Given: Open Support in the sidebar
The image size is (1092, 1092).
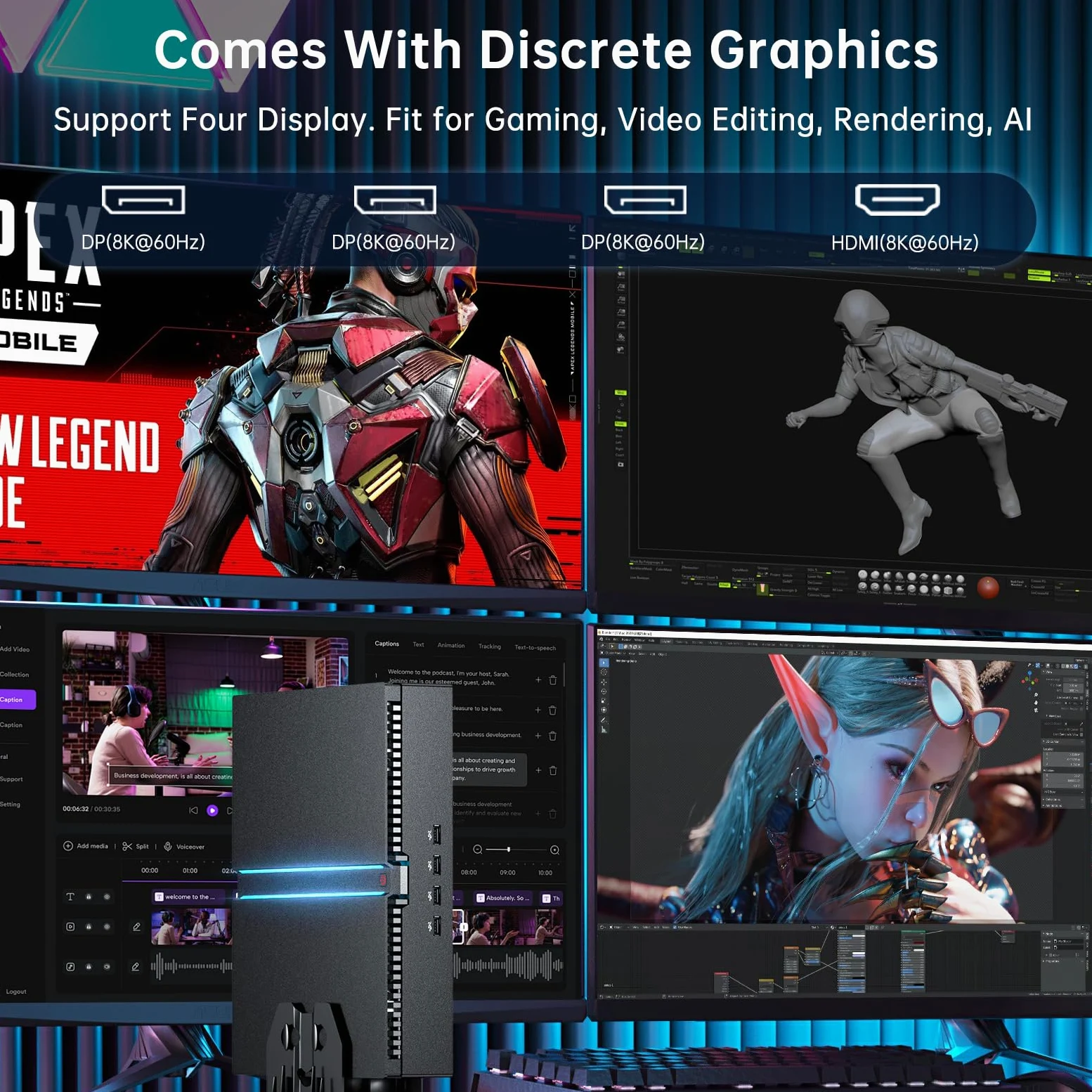Looking at the screenshot, I should click(11, 779).
